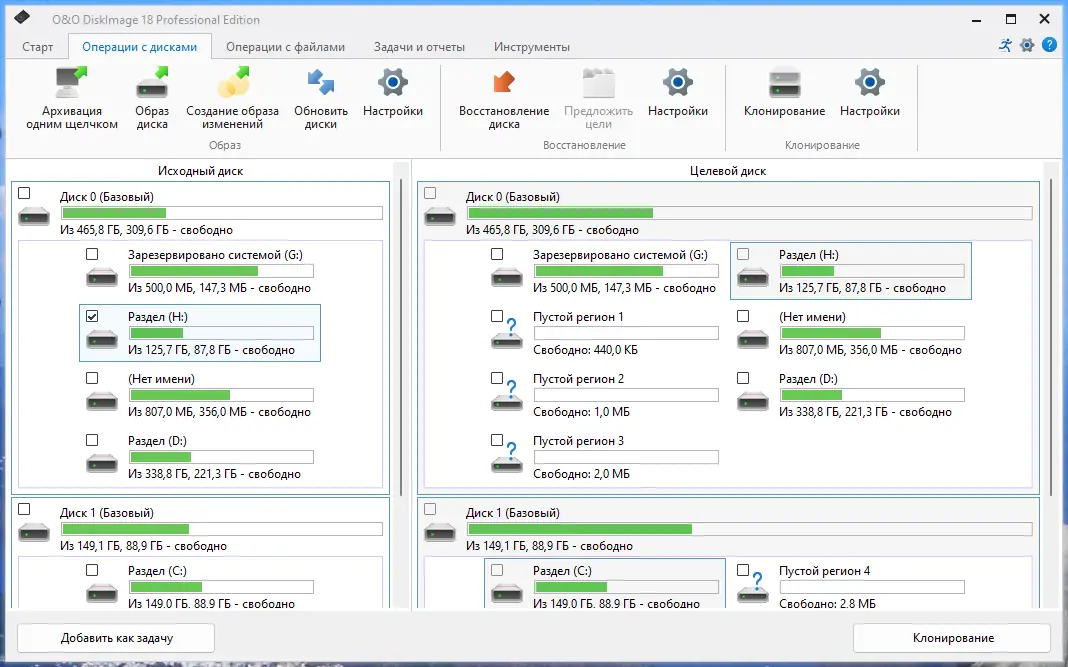1068x667 pixels.
Task: Tick source Зарезервировано системой (G:) checkbox
Action: coord(92,254)
